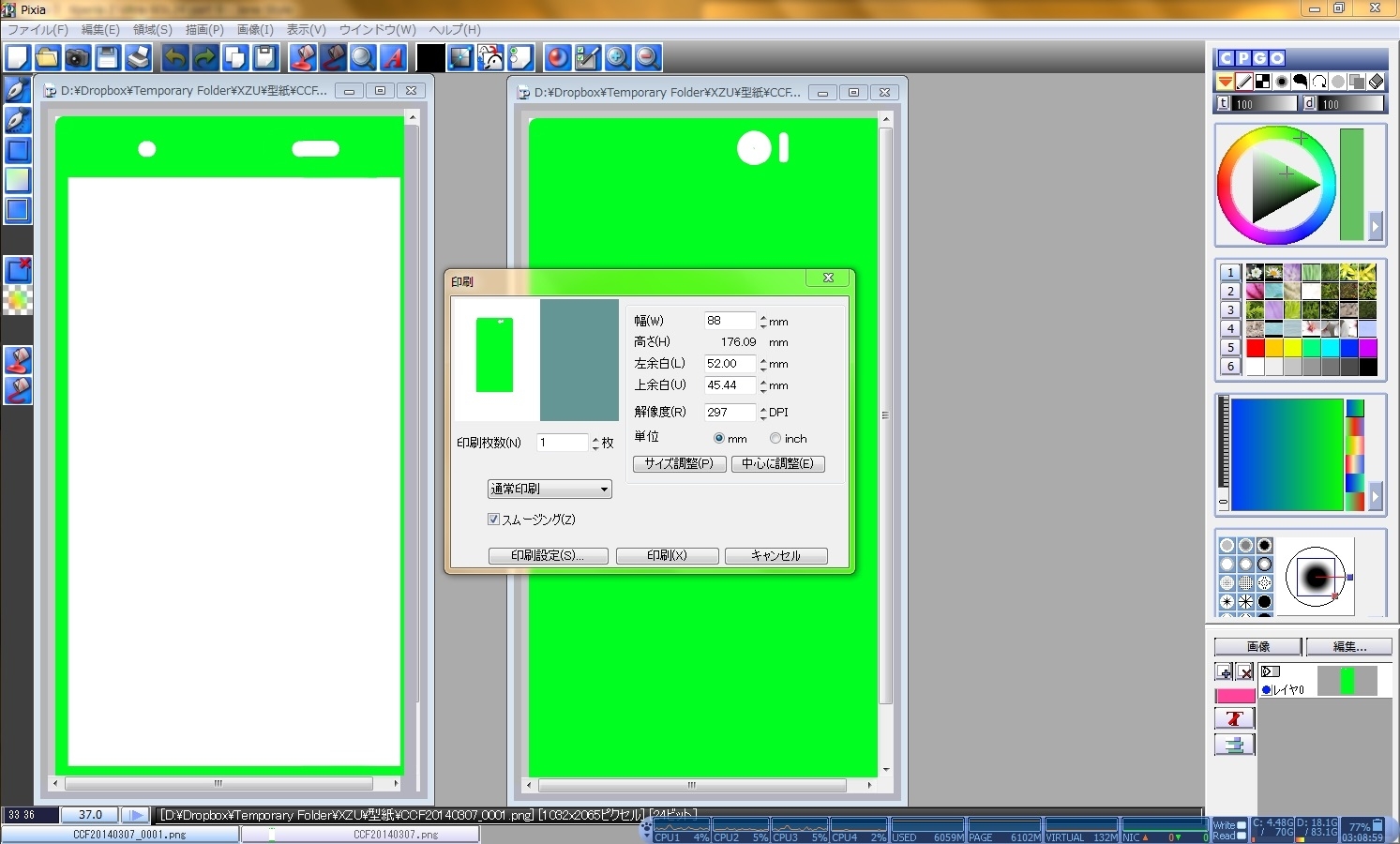Select the inch unit radio button

pyautogui.click(x=775, y=439)
